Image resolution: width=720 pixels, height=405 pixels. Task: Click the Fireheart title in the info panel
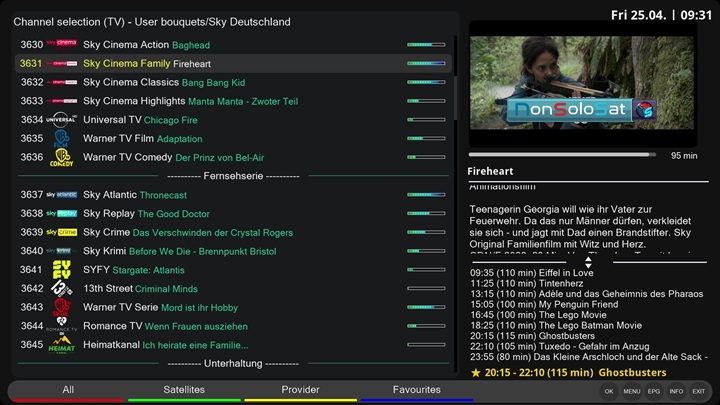point(490,171)
